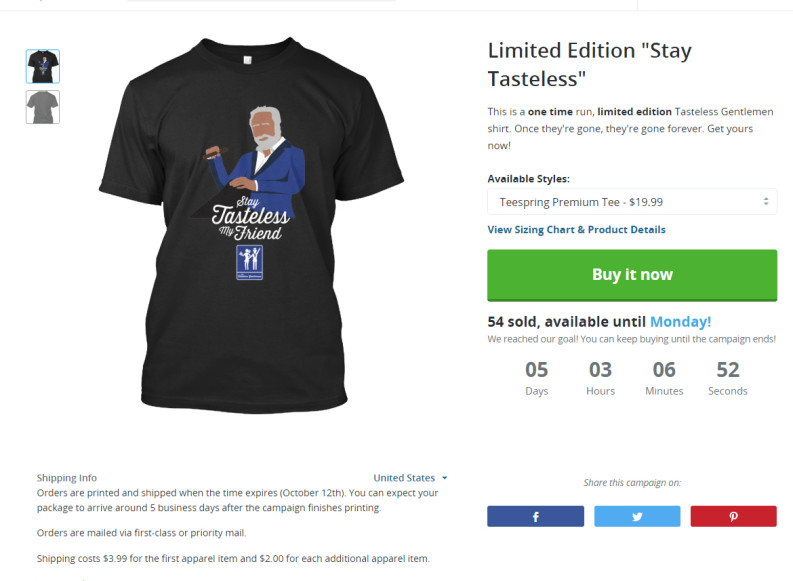793x581 pixels.
Task: Click the Stay Tasteless My Friend graphic text
Action: [250, 217]
